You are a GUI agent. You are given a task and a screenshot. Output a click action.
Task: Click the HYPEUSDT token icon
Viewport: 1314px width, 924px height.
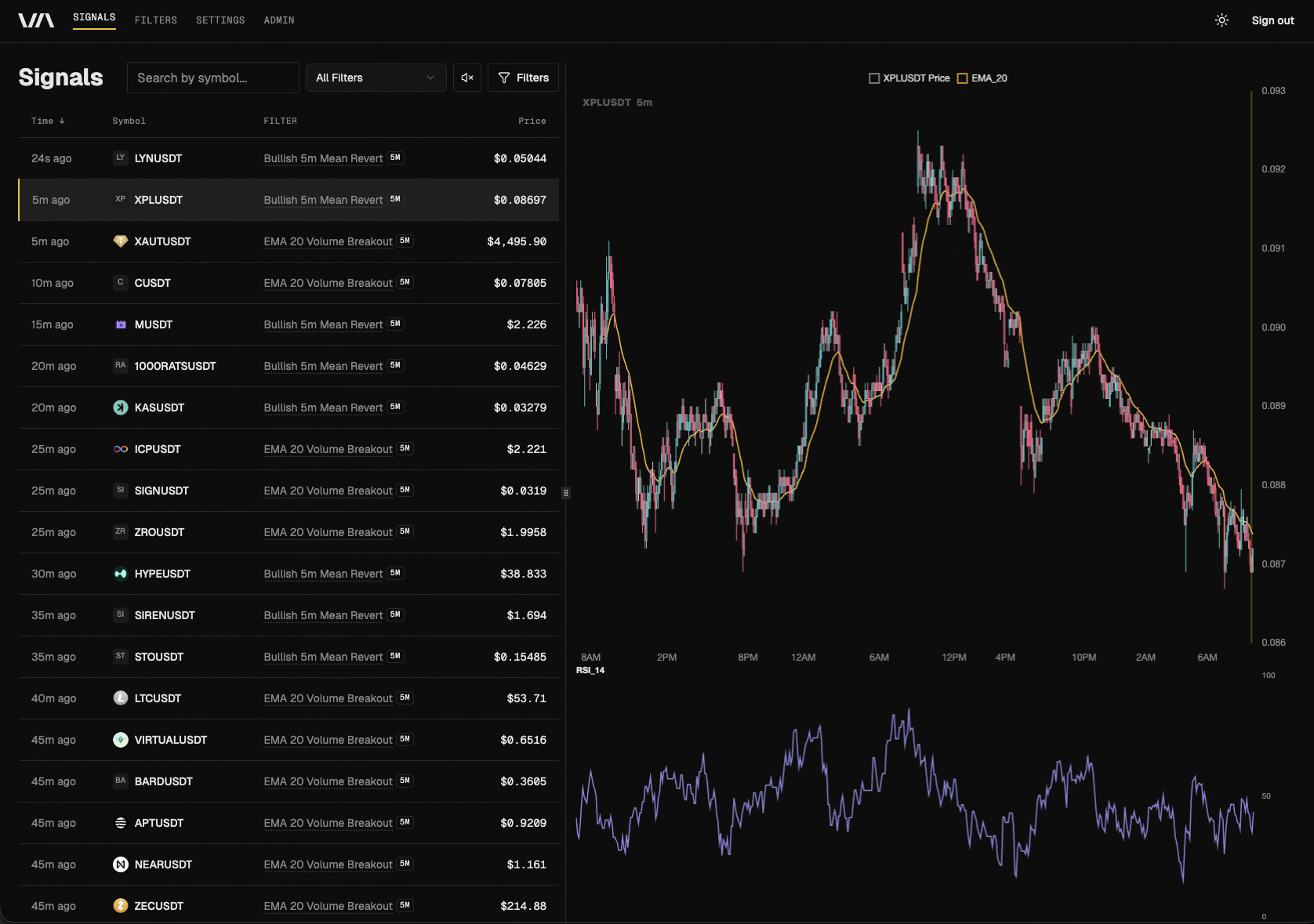[120, 574]
